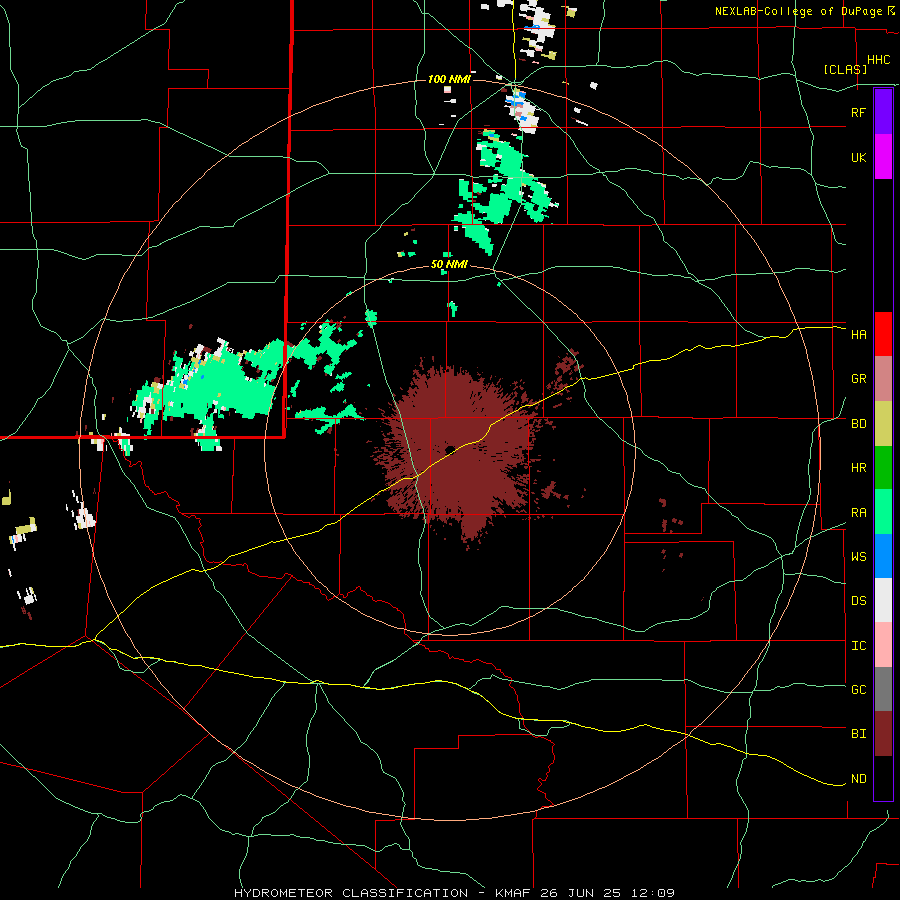
Task: Click the RF legend label
Action: pos(858,112)
